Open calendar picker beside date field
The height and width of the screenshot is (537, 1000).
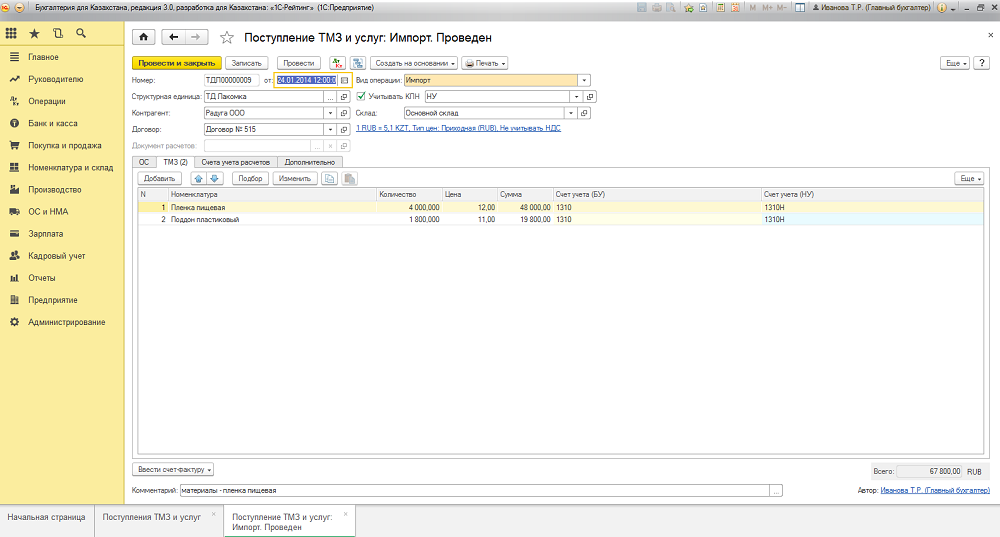click(344, 80)
